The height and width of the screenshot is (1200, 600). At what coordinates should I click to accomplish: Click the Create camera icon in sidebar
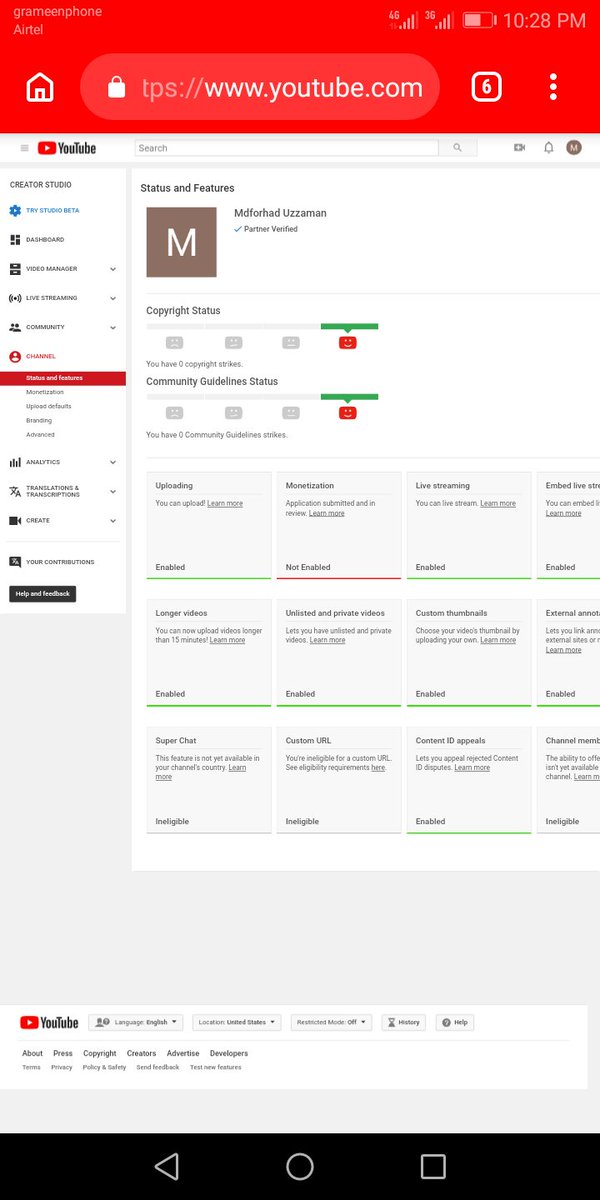(x=15, y=520)
